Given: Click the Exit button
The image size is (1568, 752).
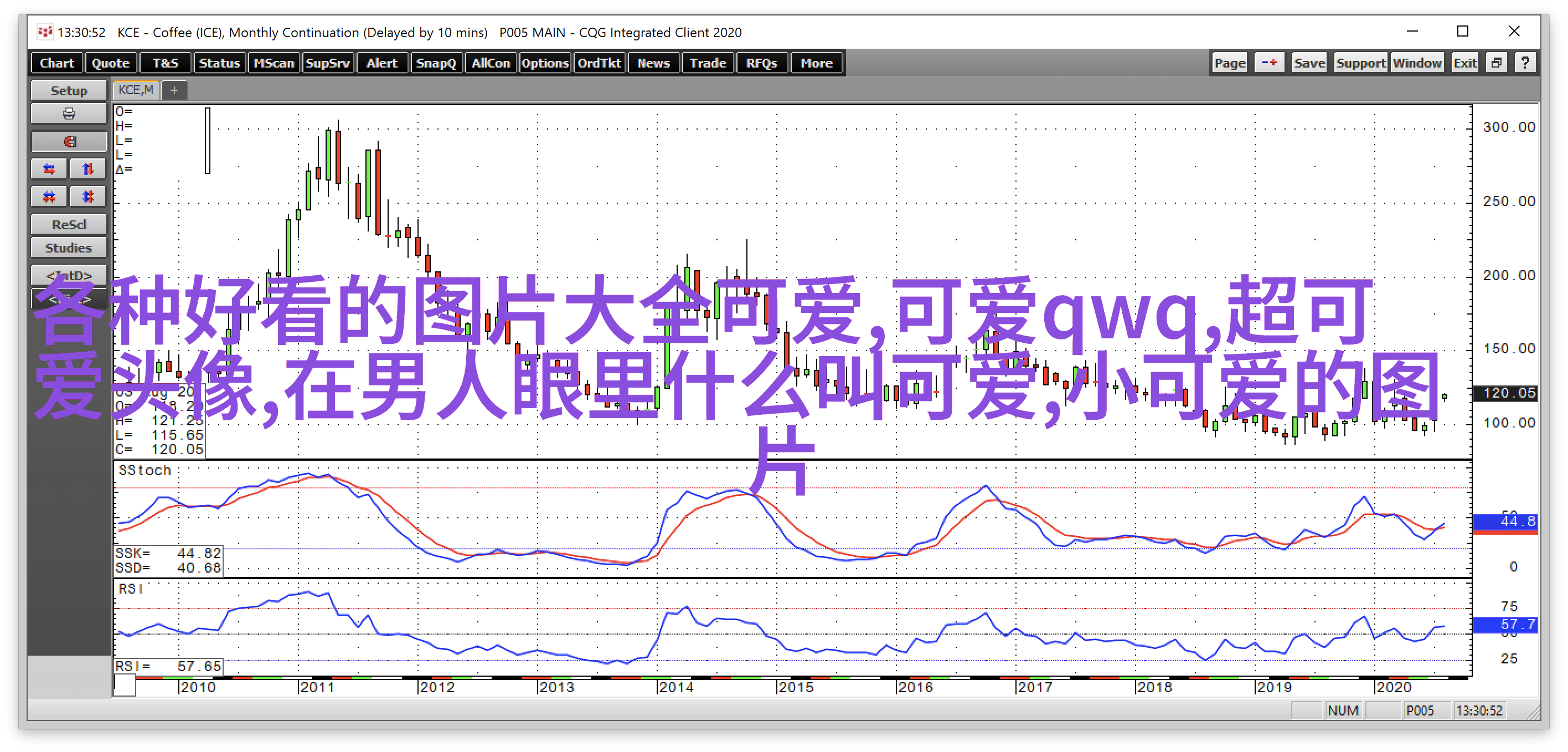Looking at the screenshot, I should point(1465,63).
